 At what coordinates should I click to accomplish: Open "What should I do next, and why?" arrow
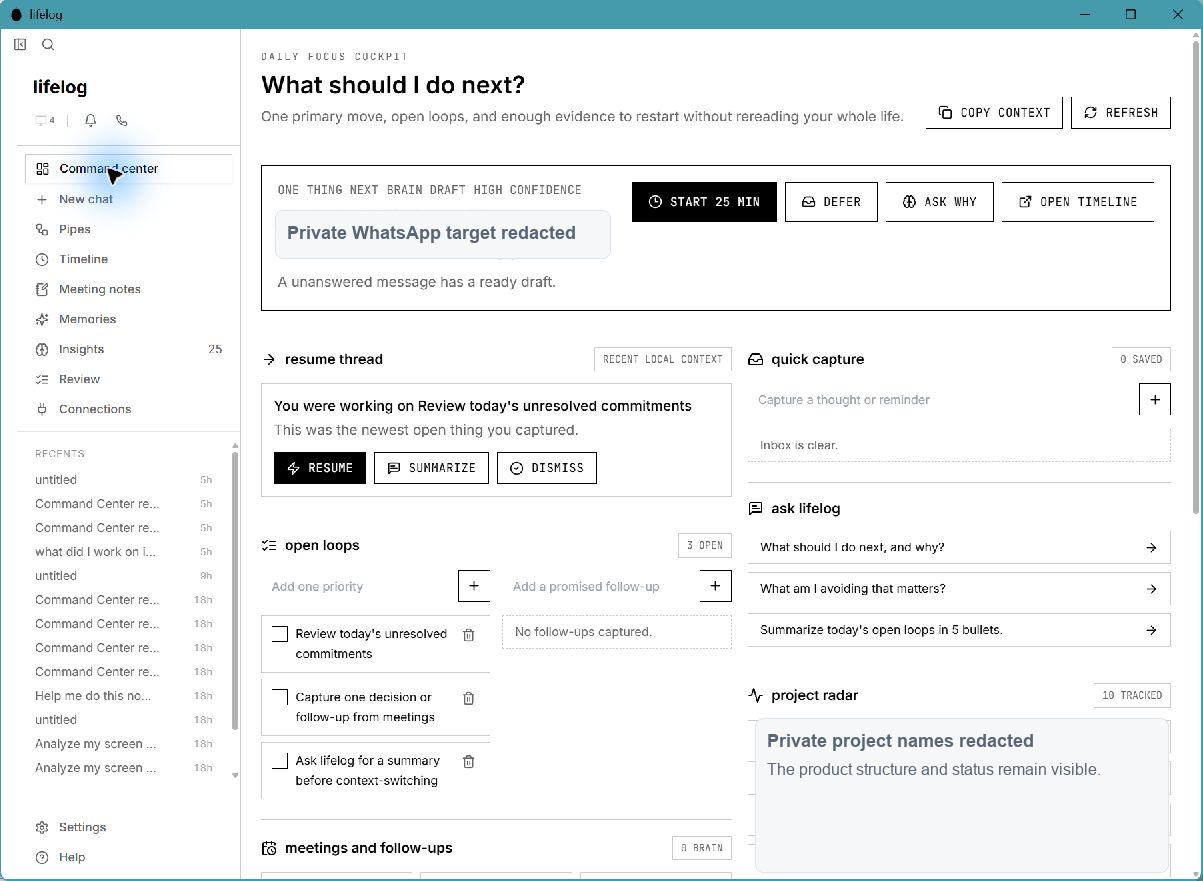click(x=1151, y=547)
